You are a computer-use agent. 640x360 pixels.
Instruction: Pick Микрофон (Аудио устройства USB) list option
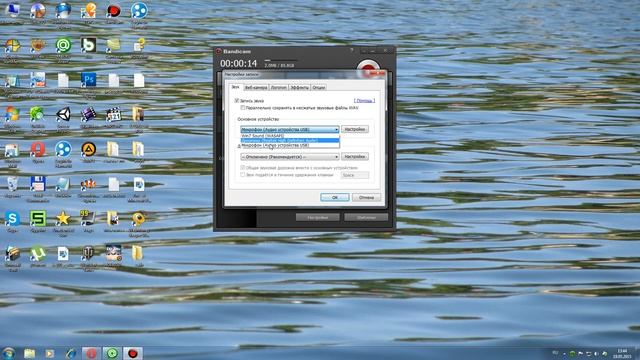[x=290, y=145]
